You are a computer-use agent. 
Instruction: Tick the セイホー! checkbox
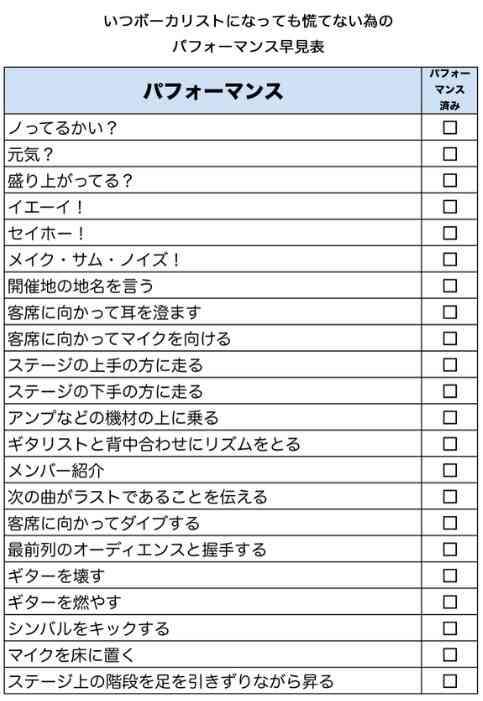[x=449, y=233]
